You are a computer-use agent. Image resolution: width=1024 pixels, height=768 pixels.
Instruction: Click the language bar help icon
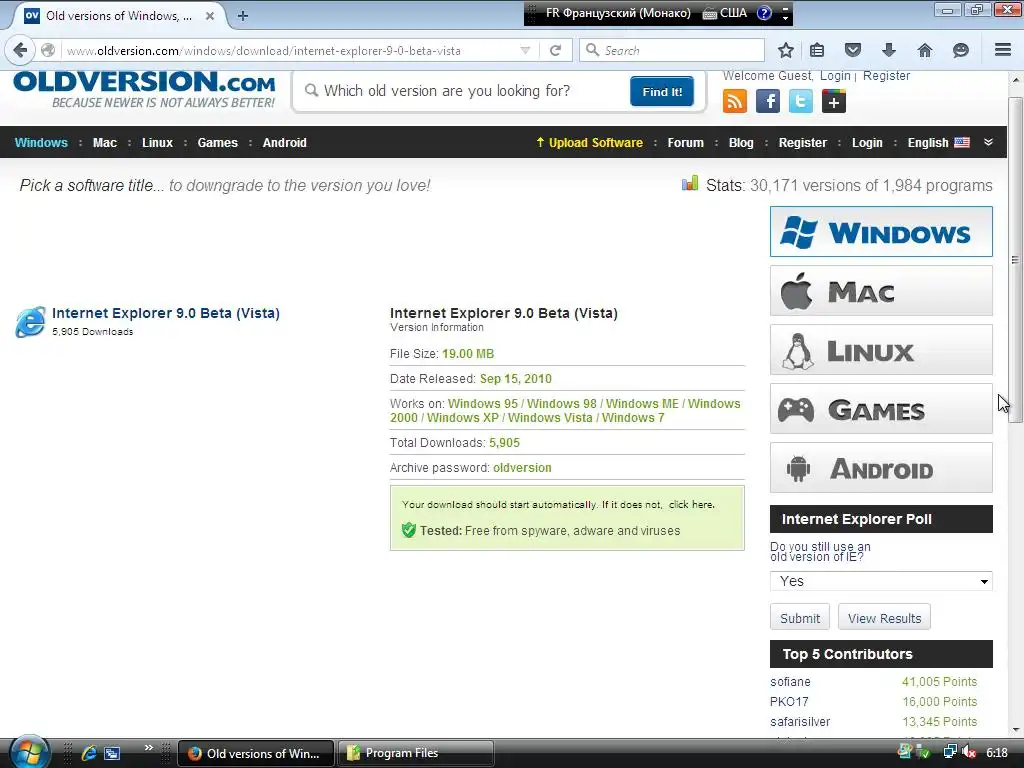click(x=764, y=13)
